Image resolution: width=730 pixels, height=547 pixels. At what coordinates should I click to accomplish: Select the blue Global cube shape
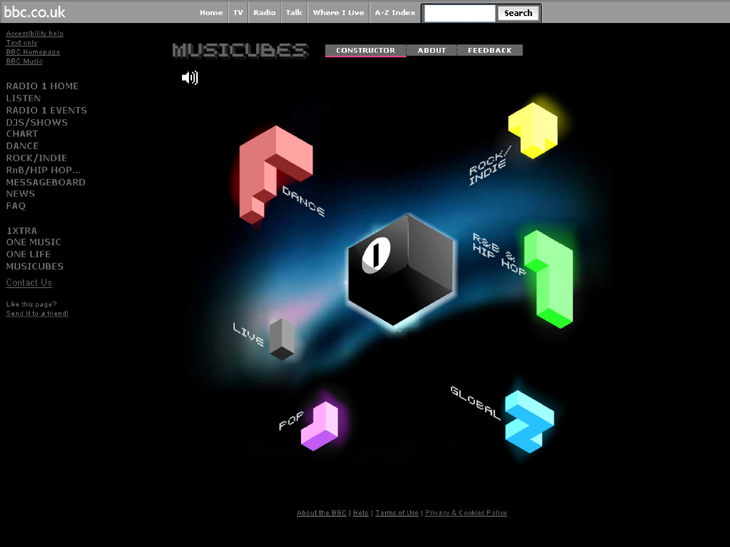(x=529, y=421)
